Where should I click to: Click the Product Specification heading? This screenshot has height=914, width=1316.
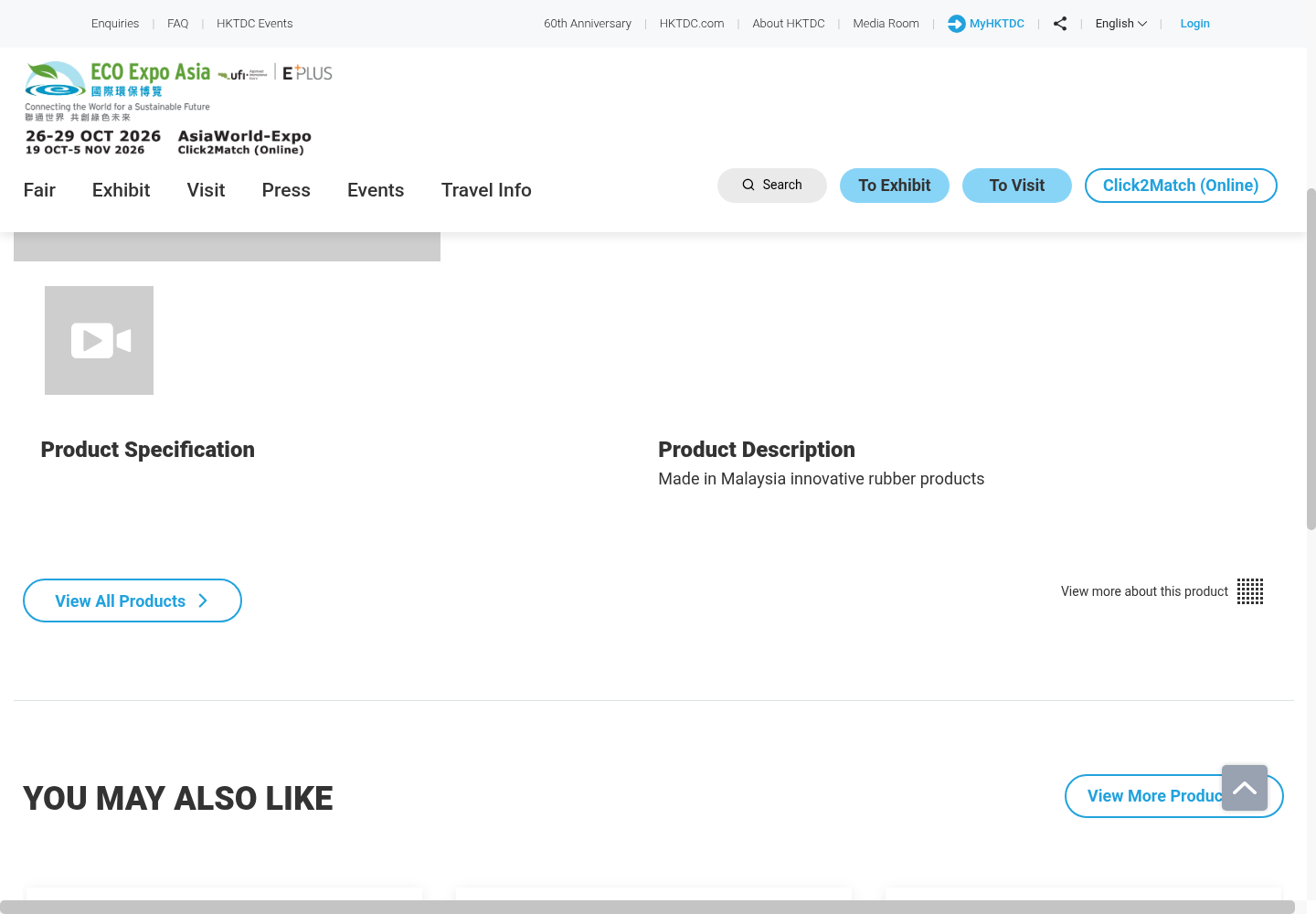[148, 450]
